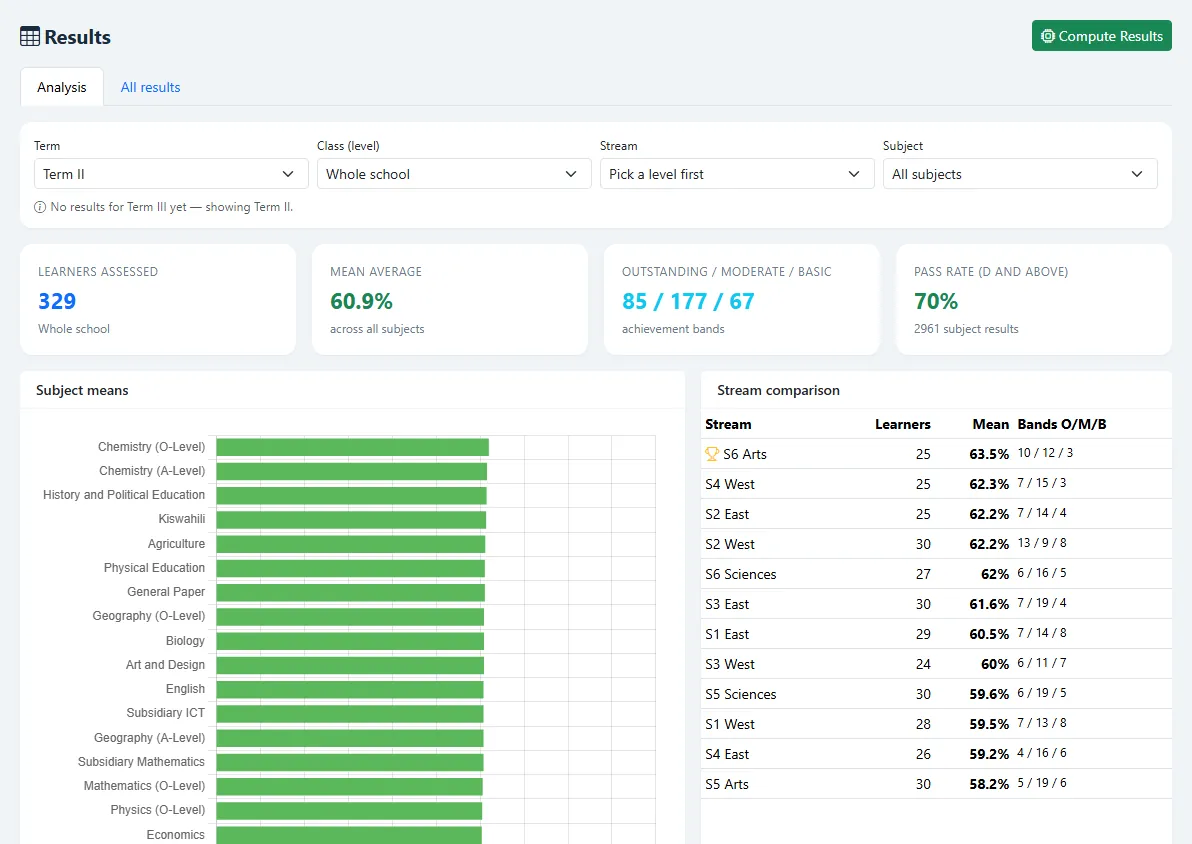This screenshot has height=844, width=1192.
Task: Click the gold trophy icon beside S6 Arts
Action: [x=712, y=454]
